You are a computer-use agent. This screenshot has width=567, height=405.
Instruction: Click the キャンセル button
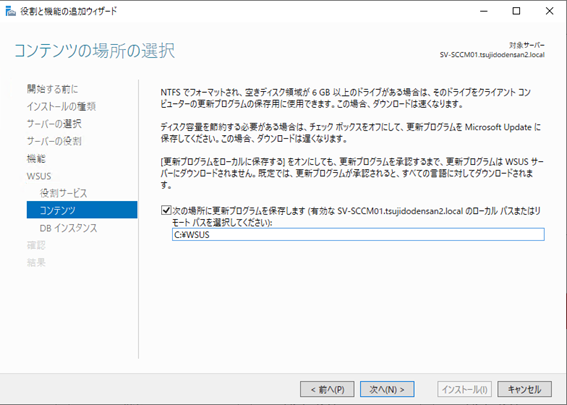click(524, 389)
